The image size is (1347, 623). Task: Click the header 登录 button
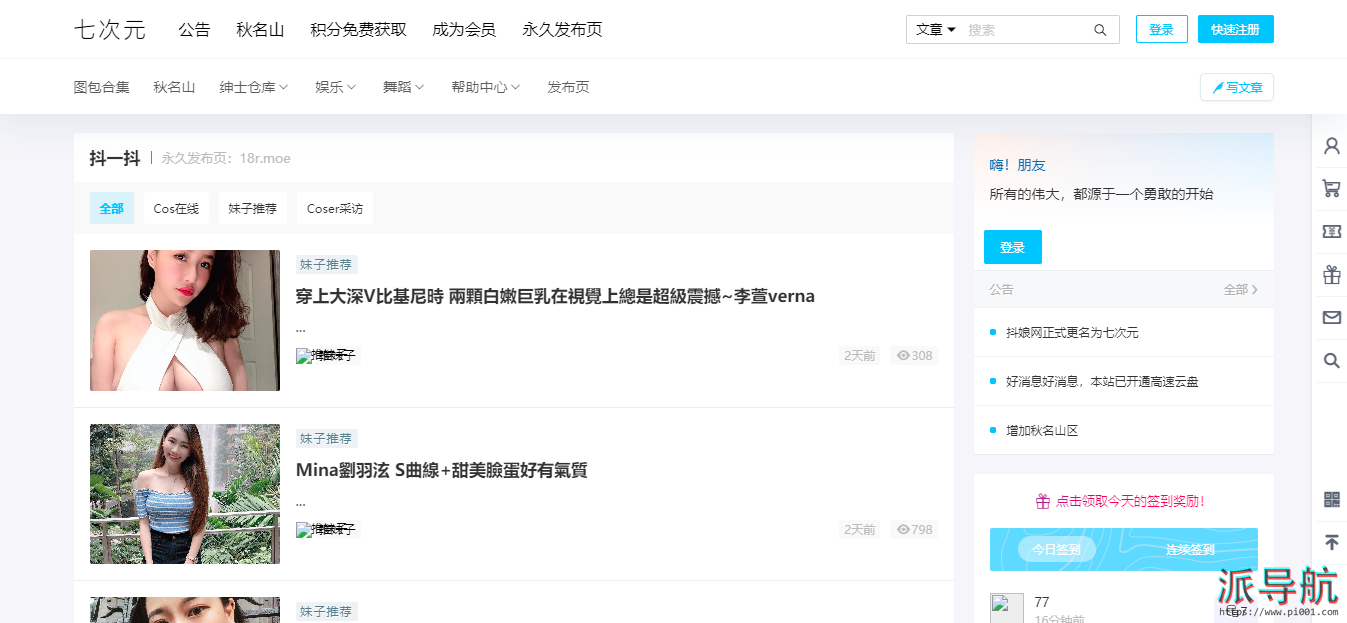(1161, 30)
